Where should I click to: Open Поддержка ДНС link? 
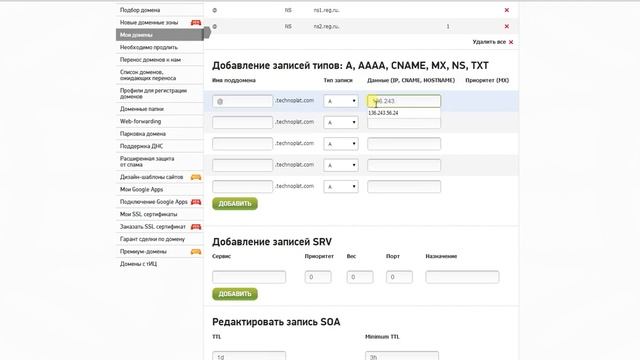click(x=141, y=146)
